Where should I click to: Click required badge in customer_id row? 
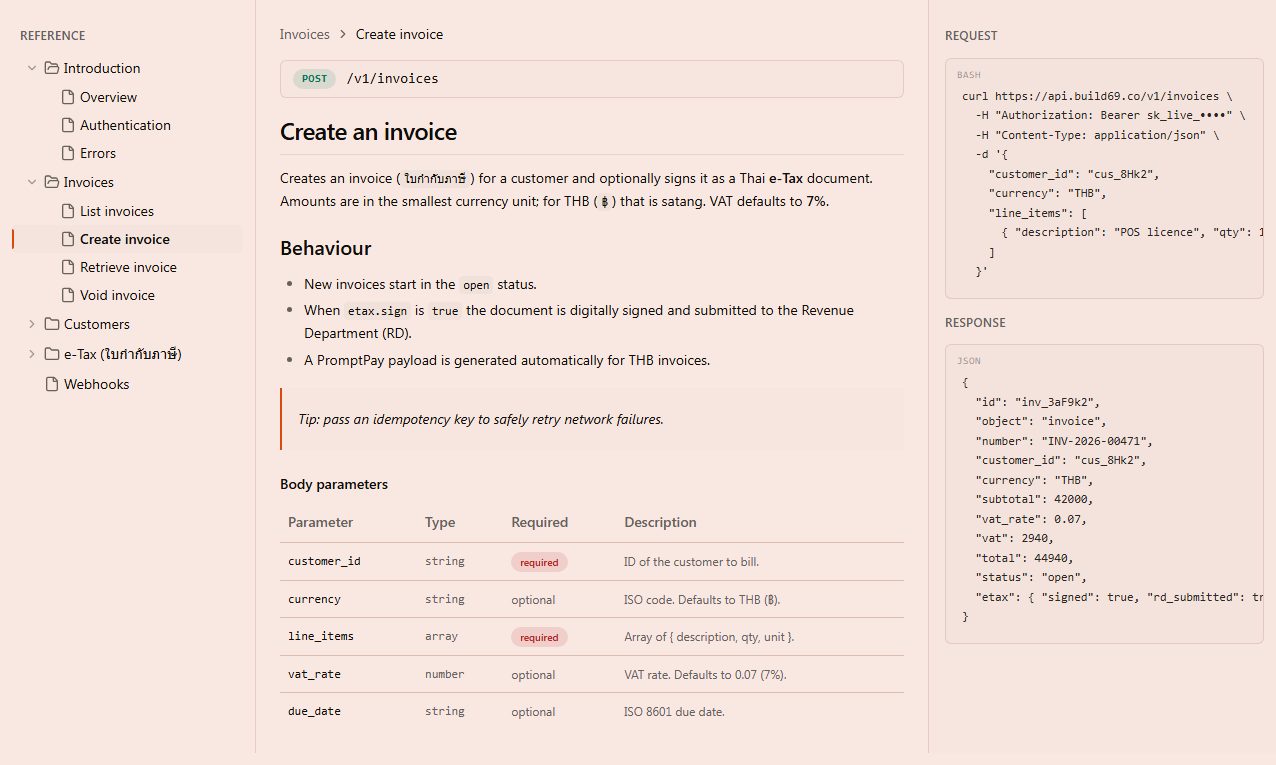[539, 562]
